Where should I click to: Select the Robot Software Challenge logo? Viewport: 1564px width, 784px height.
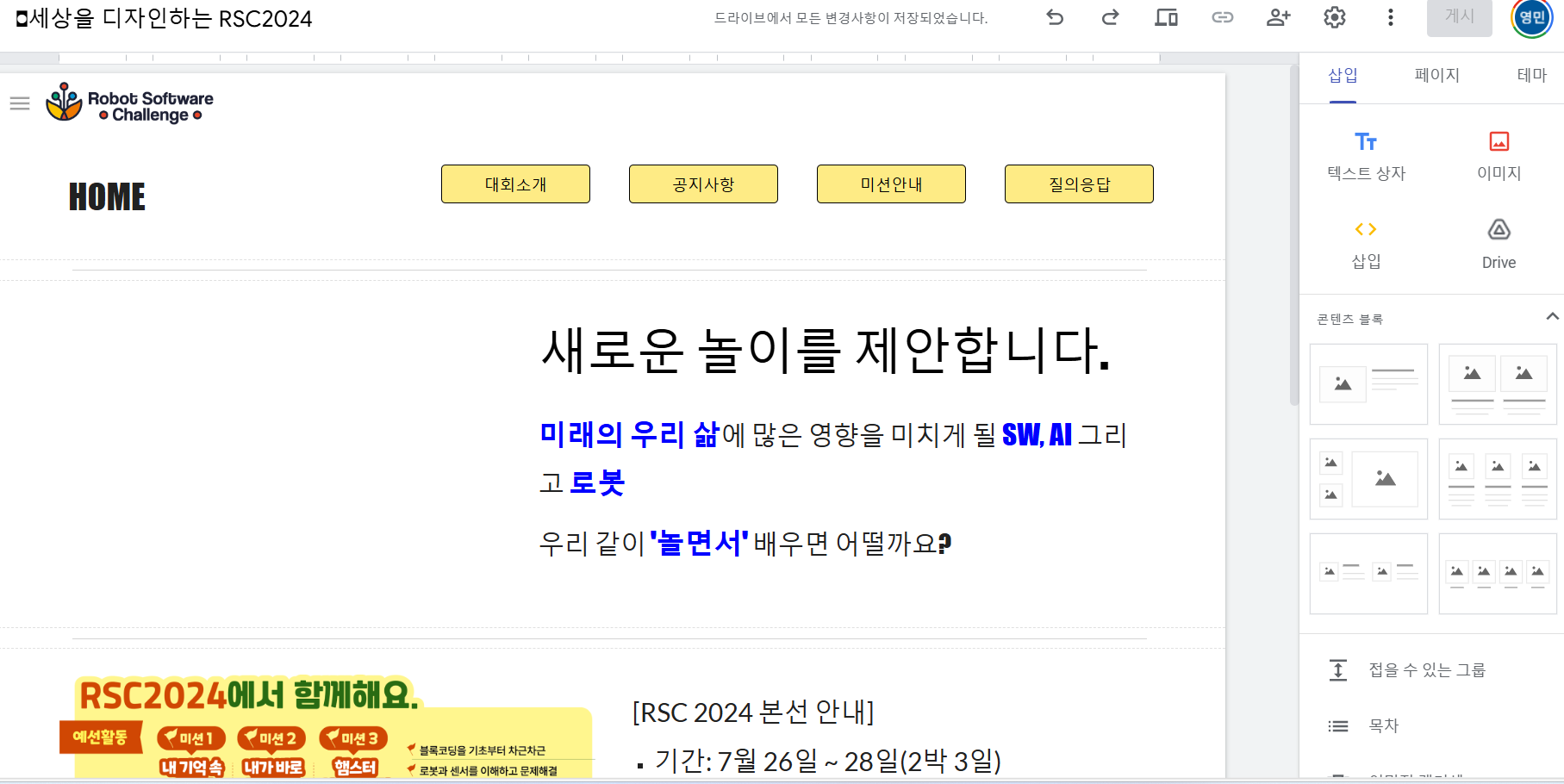129,103
